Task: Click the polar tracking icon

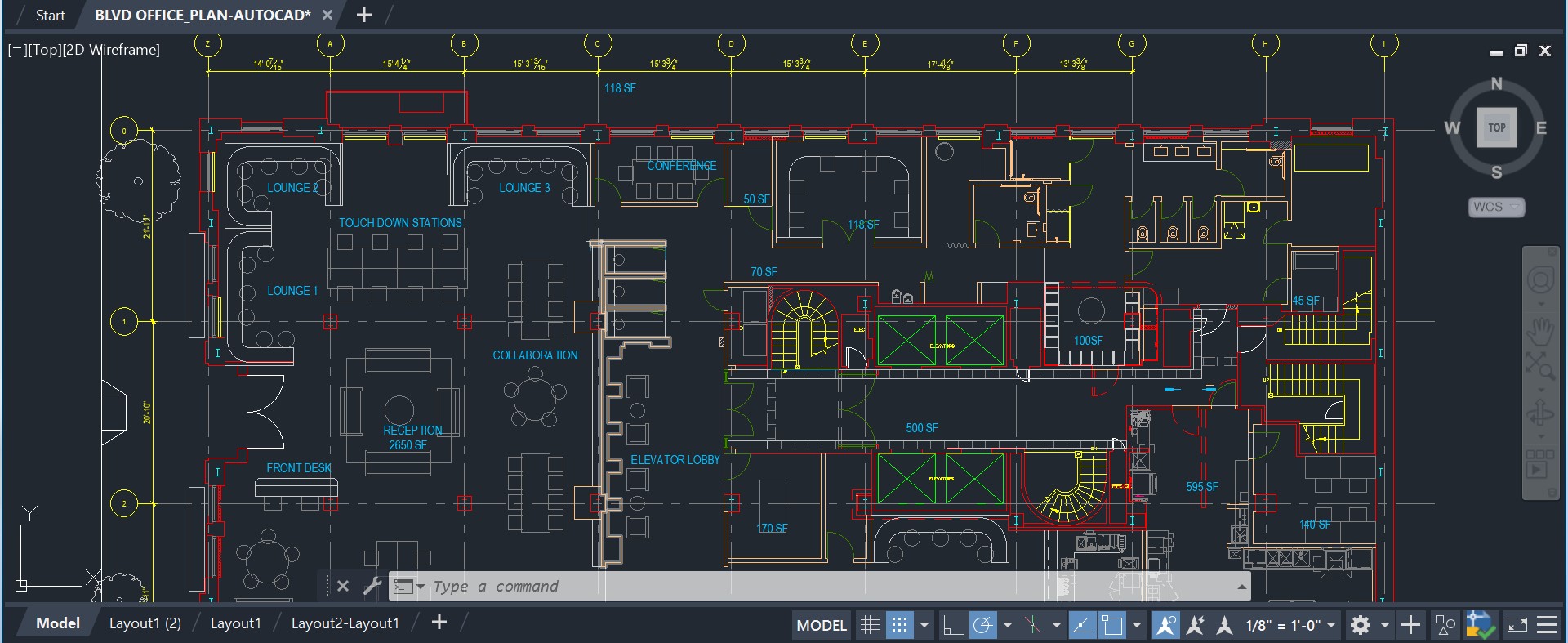Action: 982,625
